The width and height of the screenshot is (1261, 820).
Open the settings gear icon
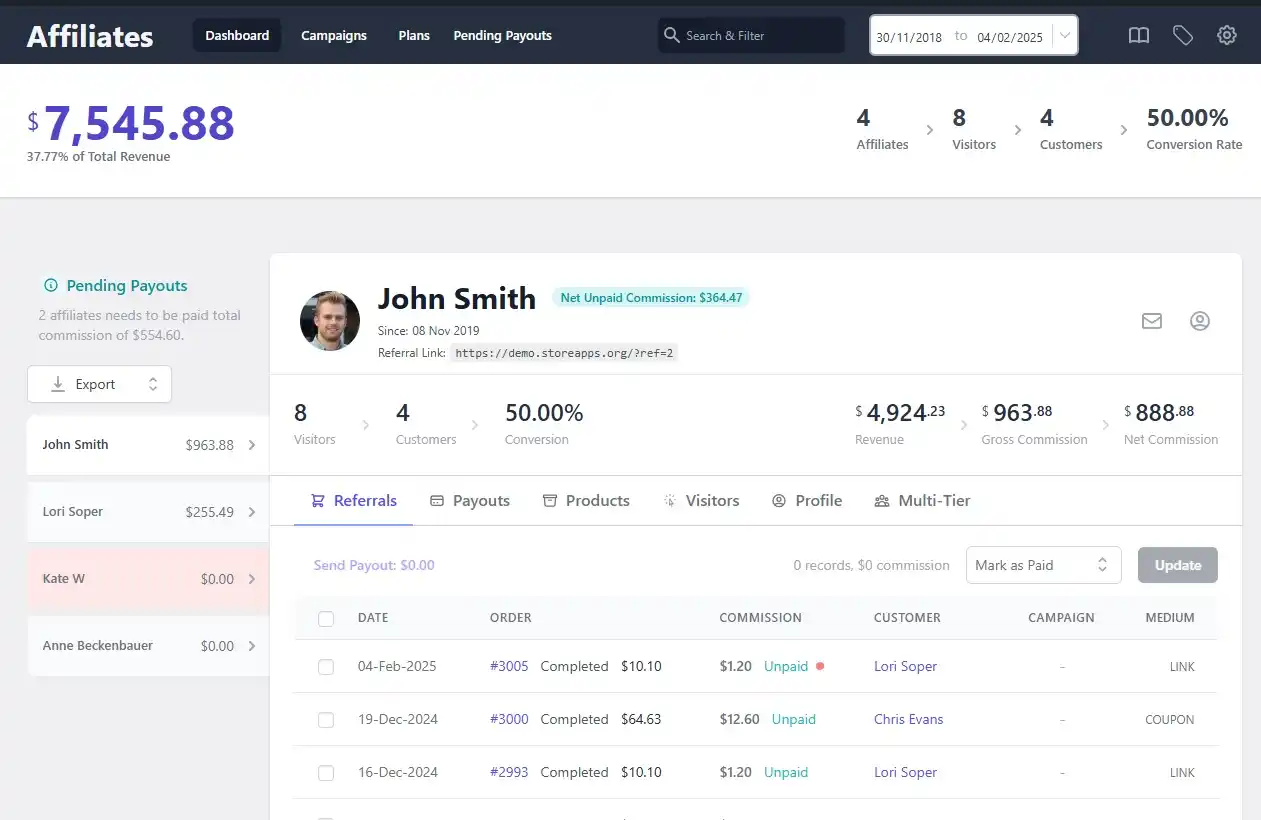point(1227,35)
